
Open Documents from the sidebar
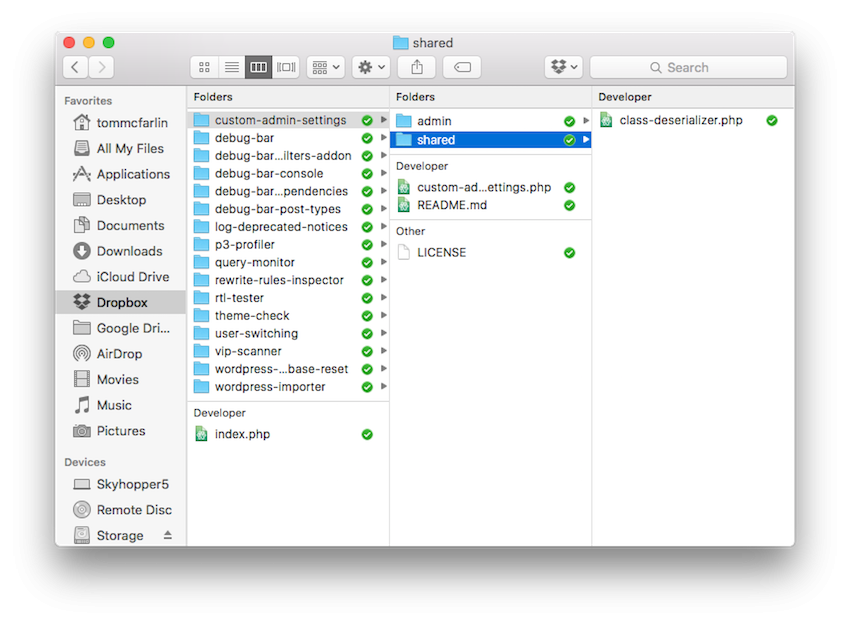pos(121,225)
